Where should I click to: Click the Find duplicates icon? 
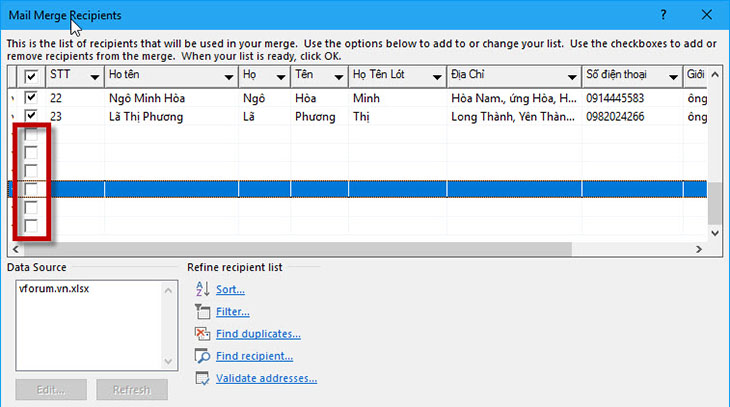(201, 334)
